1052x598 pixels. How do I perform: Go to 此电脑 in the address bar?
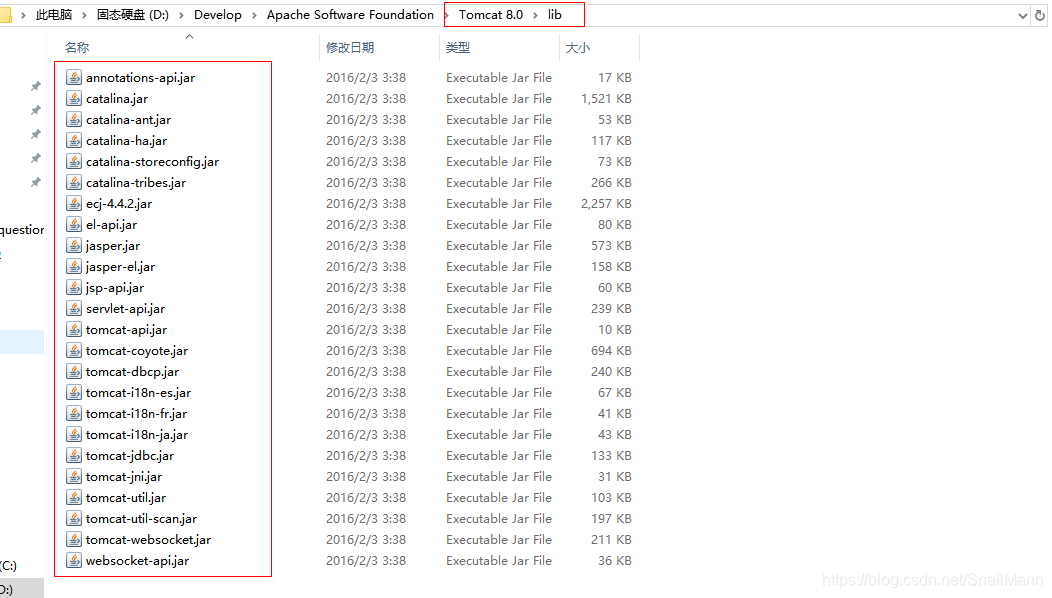click(x=54, y=15)
